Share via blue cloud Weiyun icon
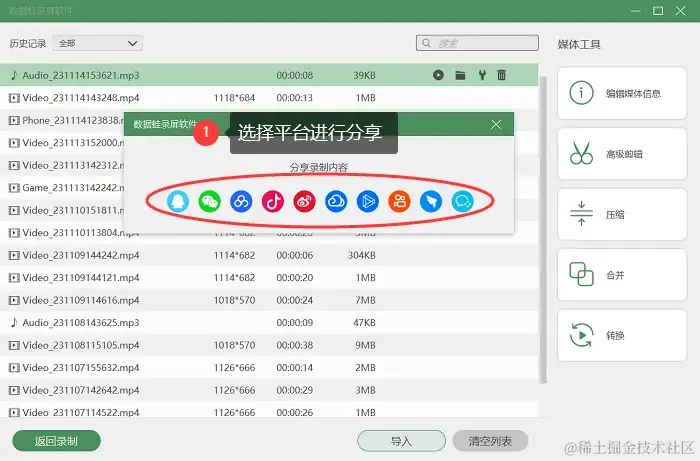The height and width of the screenshot is (461, 700). pos(336,201)
